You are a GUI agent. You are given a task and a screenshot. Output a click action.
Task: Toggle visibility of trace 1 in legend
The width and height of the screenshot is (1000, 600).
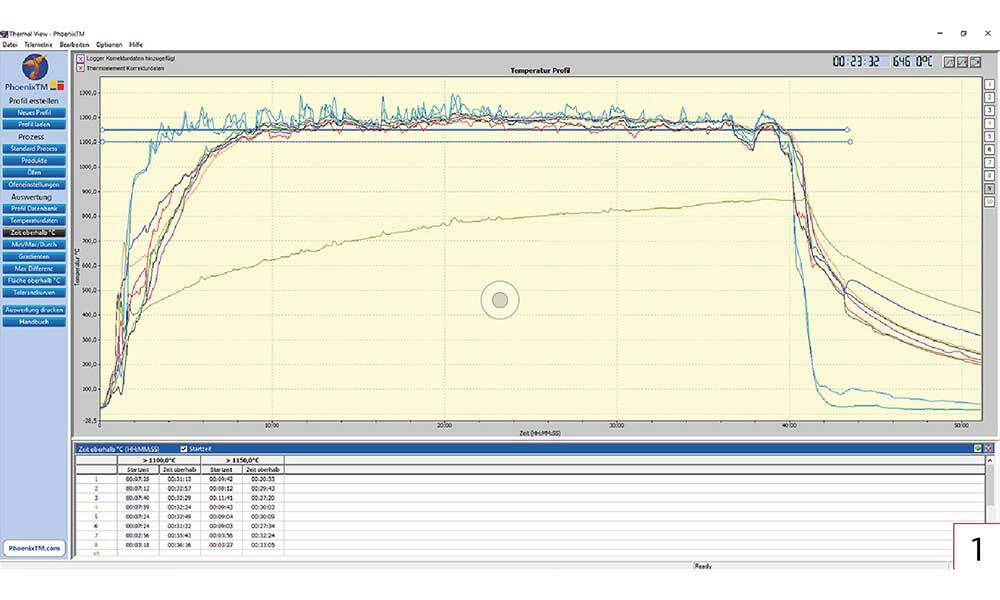point(989,86)
